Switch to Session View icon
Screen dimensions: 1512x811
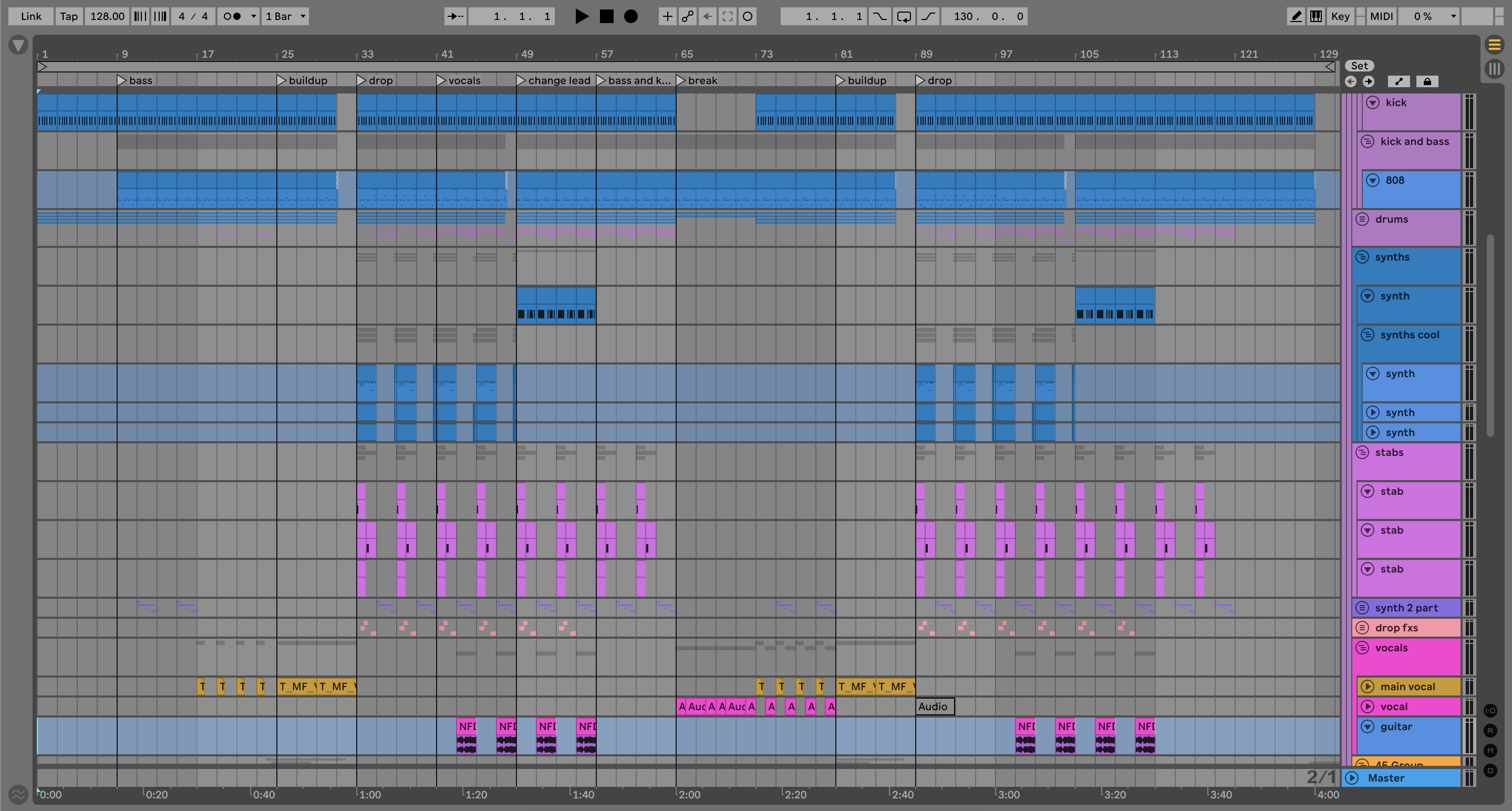pyautogui.click(x=1494, y=69)
